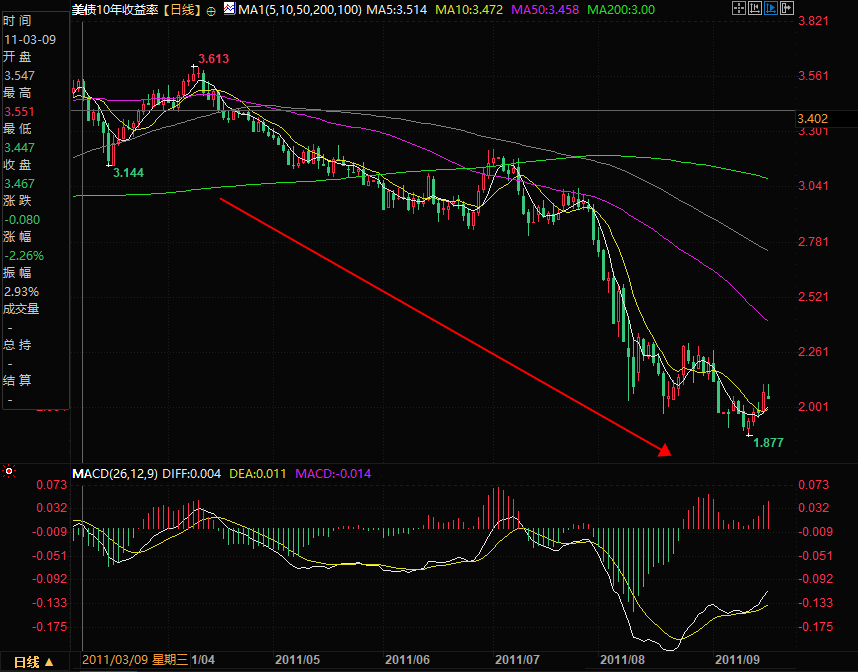Viewport: 858px width, 672px height.
Task: Click the 涨跌 value -0.080
Action: point(22,220)
